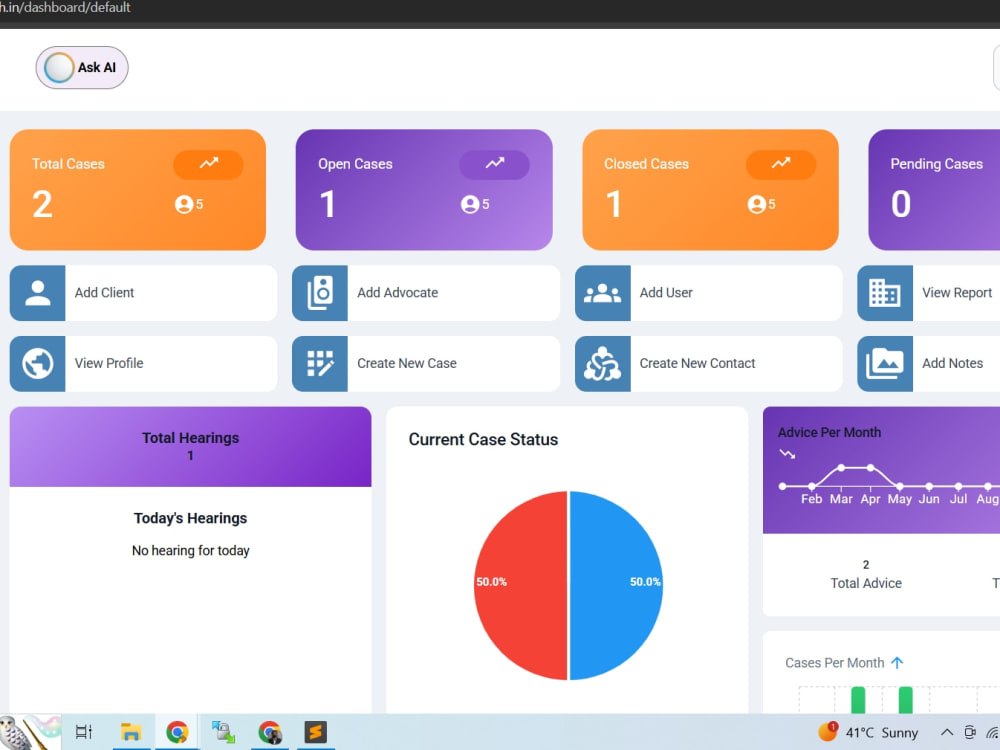The image size is (1000, 750).
Task: Switch to the active Chrome taskbar icon
Action: coord(177,732)
